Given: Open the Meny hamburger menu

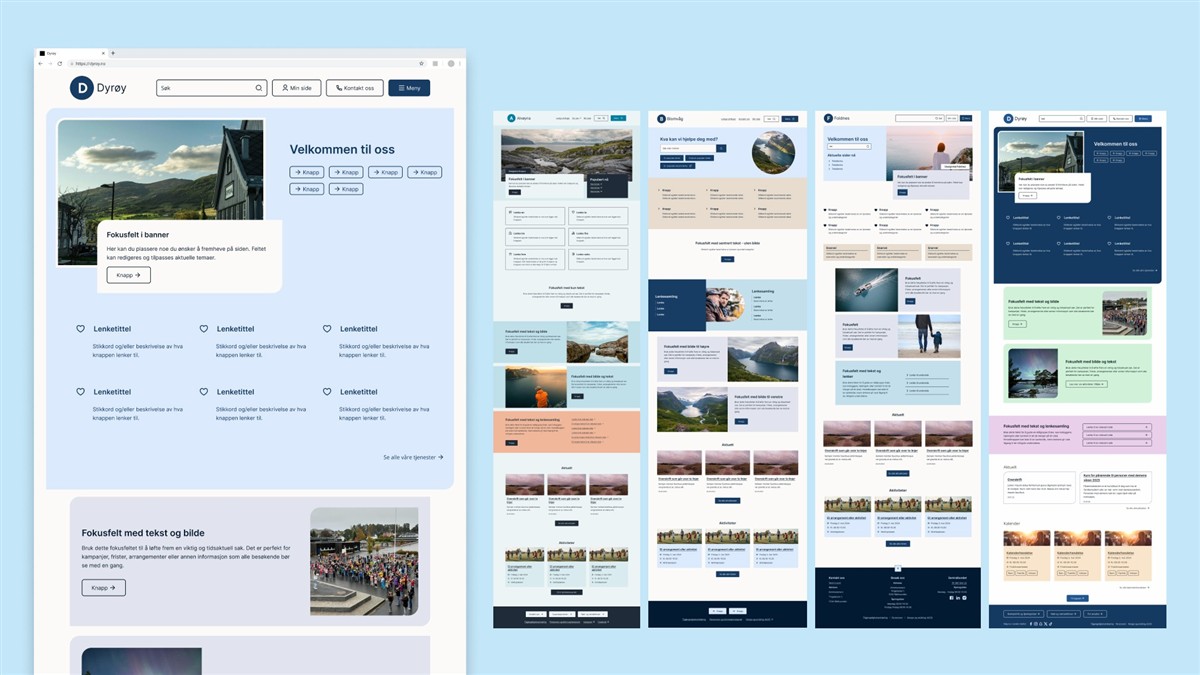Looking at the screenshot, I should point(409,88).
